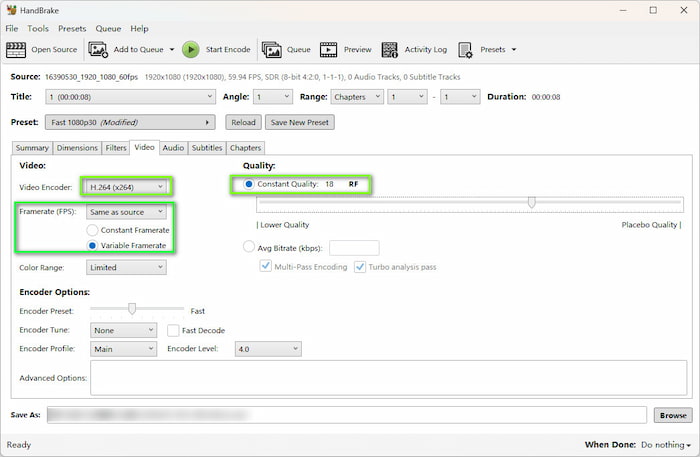Click the Advanced Options text box
The image size is (700, 457).
click(x=388, y=378)
